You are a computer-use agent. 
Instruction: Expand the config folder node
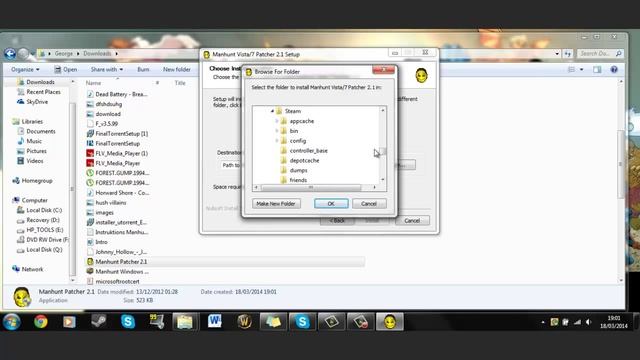[x=277, y=141]
